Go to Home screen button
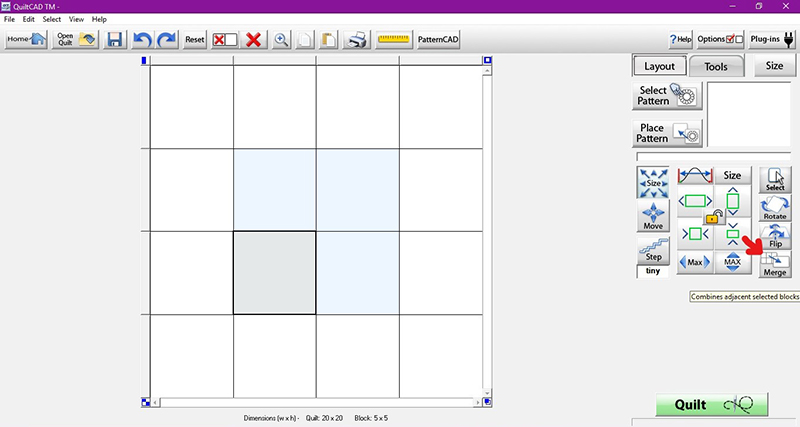The image size is (800, 427). [26, 39]
